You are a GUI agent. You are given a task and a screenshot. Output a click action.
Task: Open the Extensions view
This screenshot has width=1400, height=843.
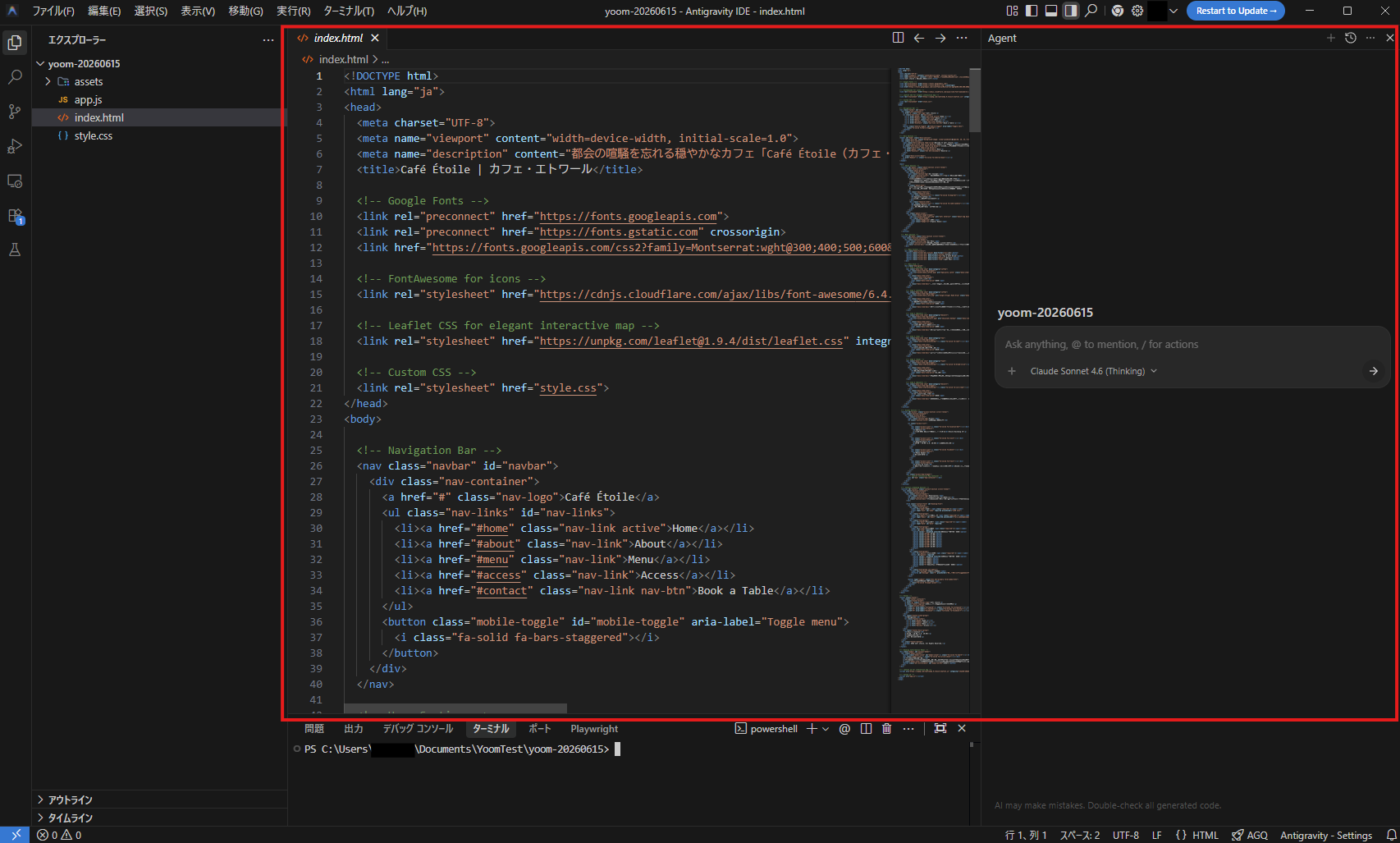[15, 216]
